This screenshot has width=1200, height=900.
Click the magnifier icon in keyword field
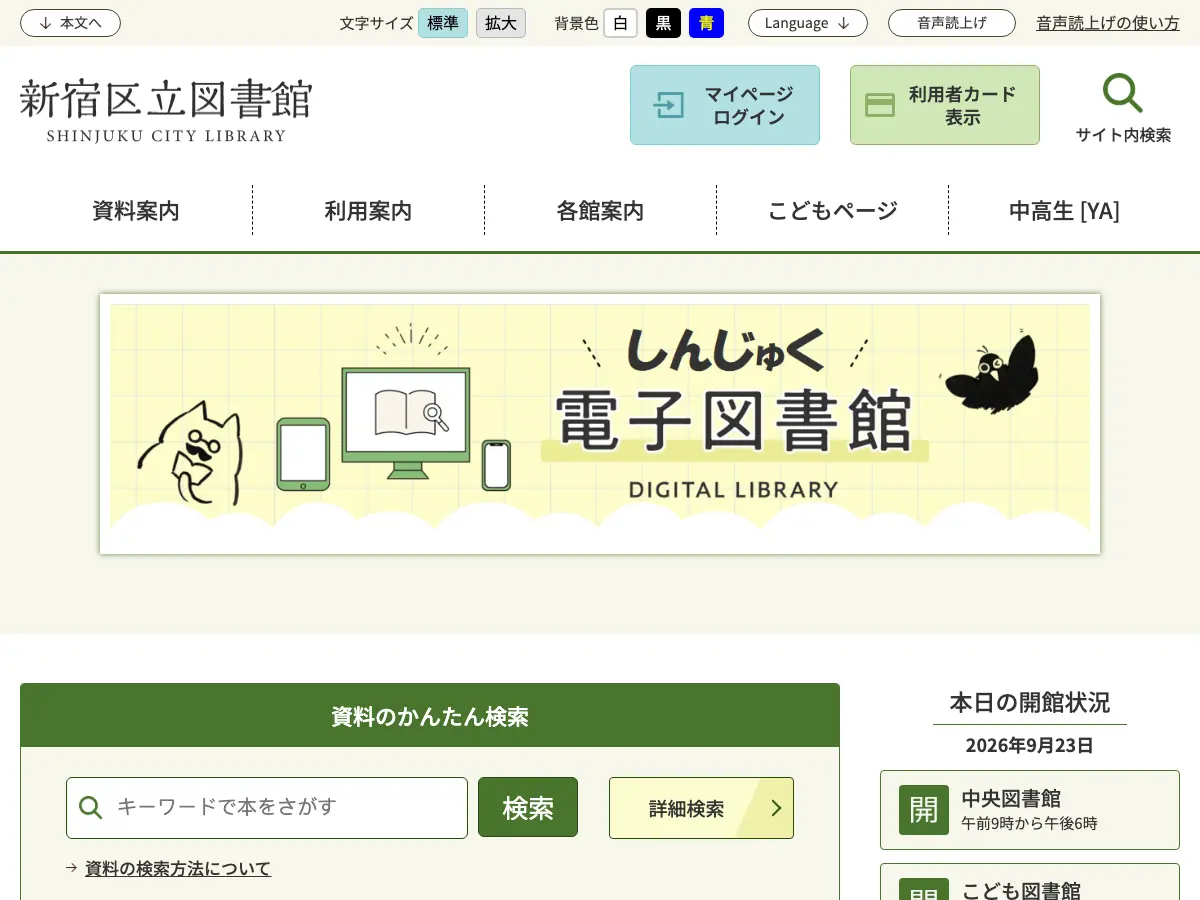tap(91, 807)
